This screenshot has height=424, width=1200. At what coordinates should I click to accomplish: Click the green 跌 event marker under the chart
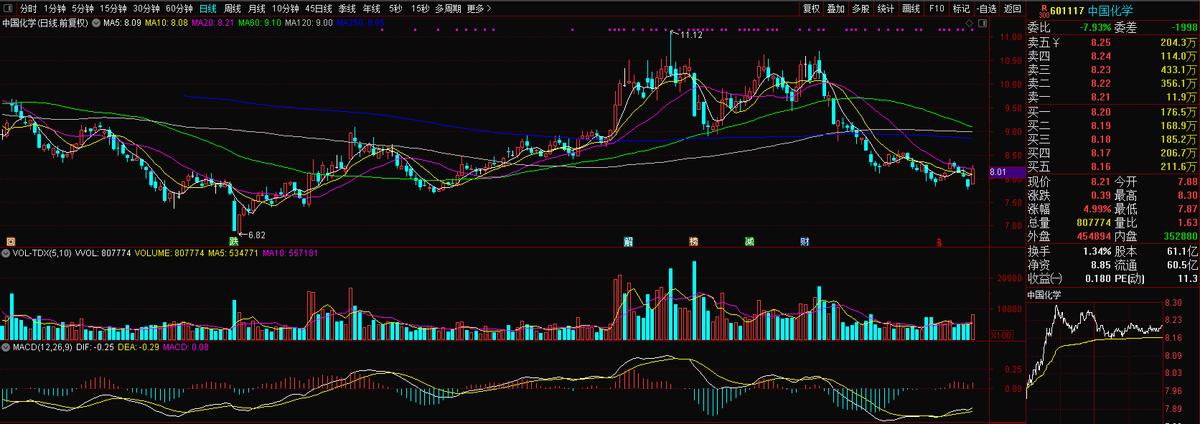(234, 241)
